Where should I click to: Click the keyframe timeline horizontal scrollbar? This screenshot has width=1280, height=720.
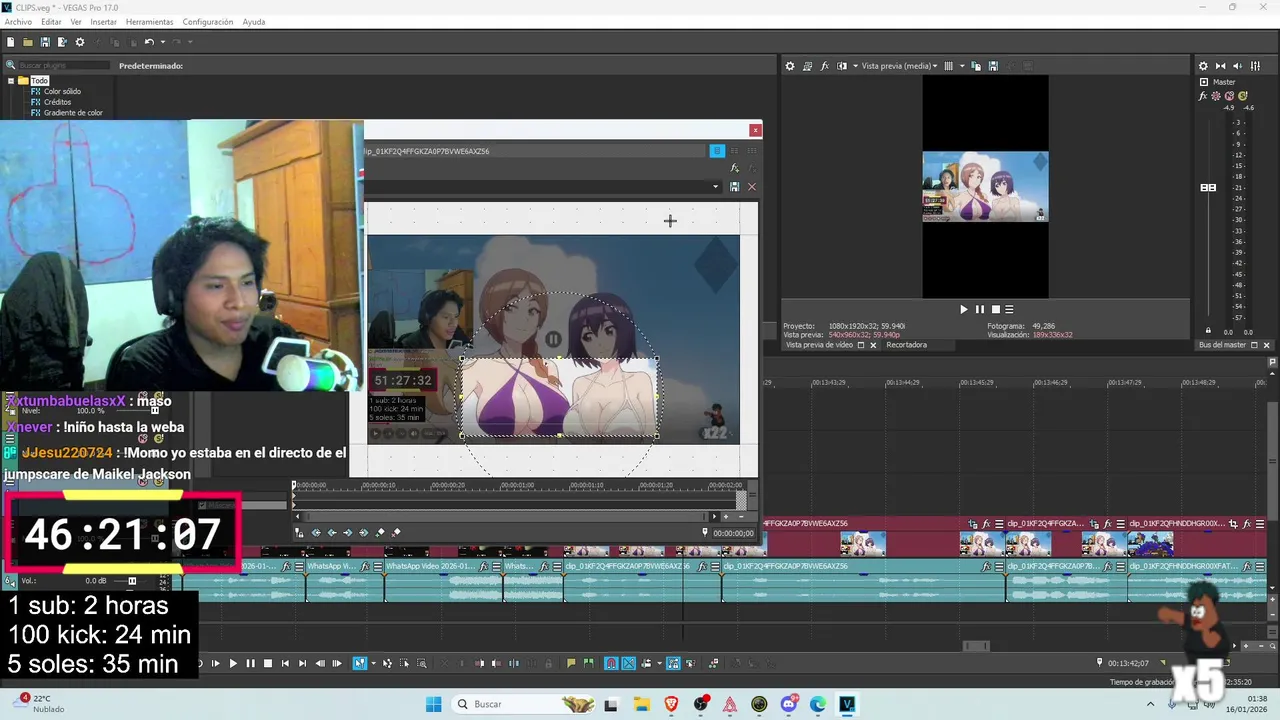tap(507, 517)
